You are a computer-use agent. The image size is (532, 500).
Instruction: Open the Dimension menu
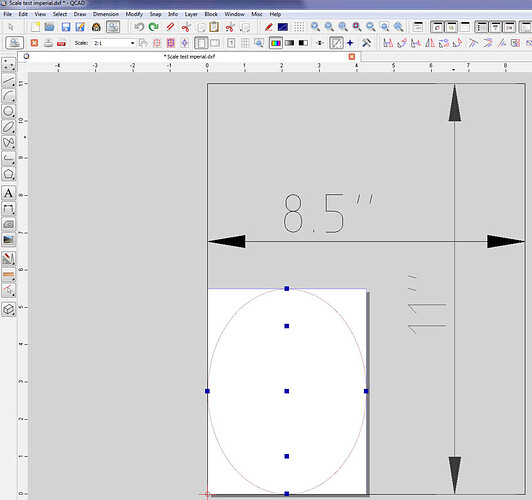106,14
